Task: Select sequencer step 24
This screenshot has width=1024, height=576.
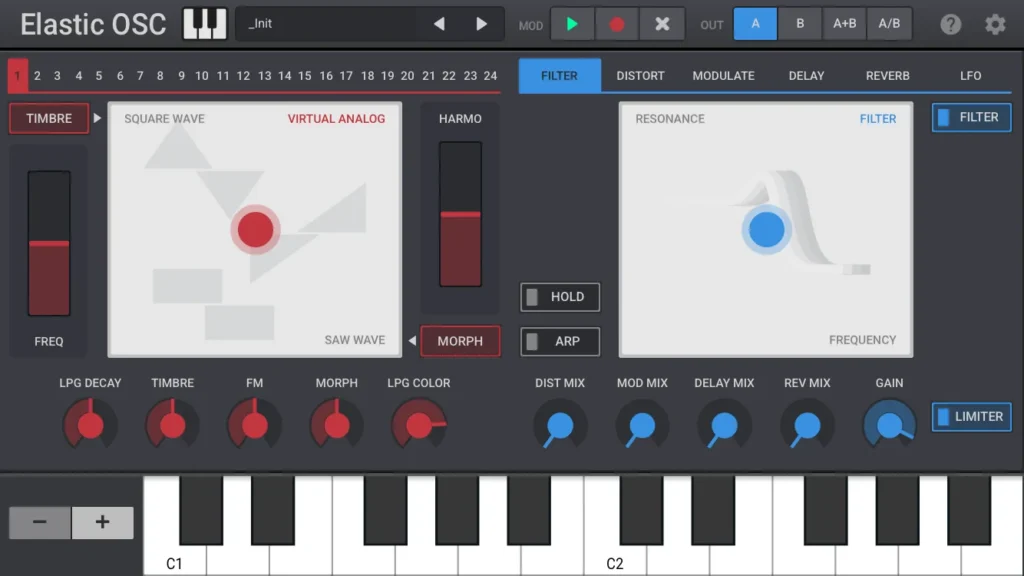Action: coord(490,76)
